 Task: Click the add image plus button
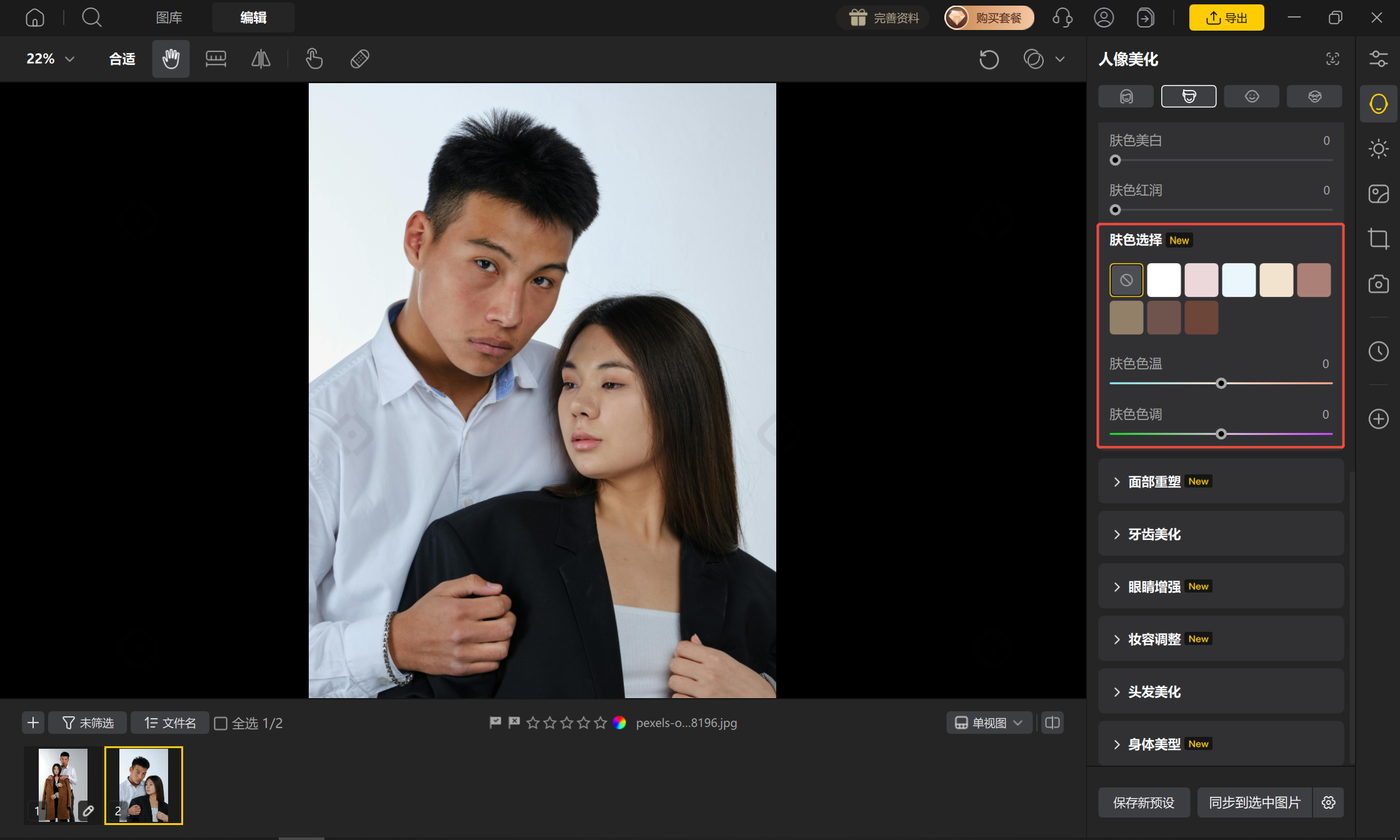[33, 722]
